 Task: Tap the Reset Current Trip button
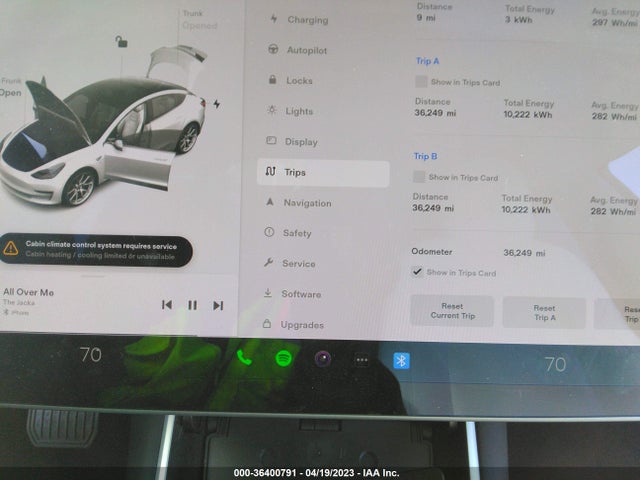click(x=452, y=311)
